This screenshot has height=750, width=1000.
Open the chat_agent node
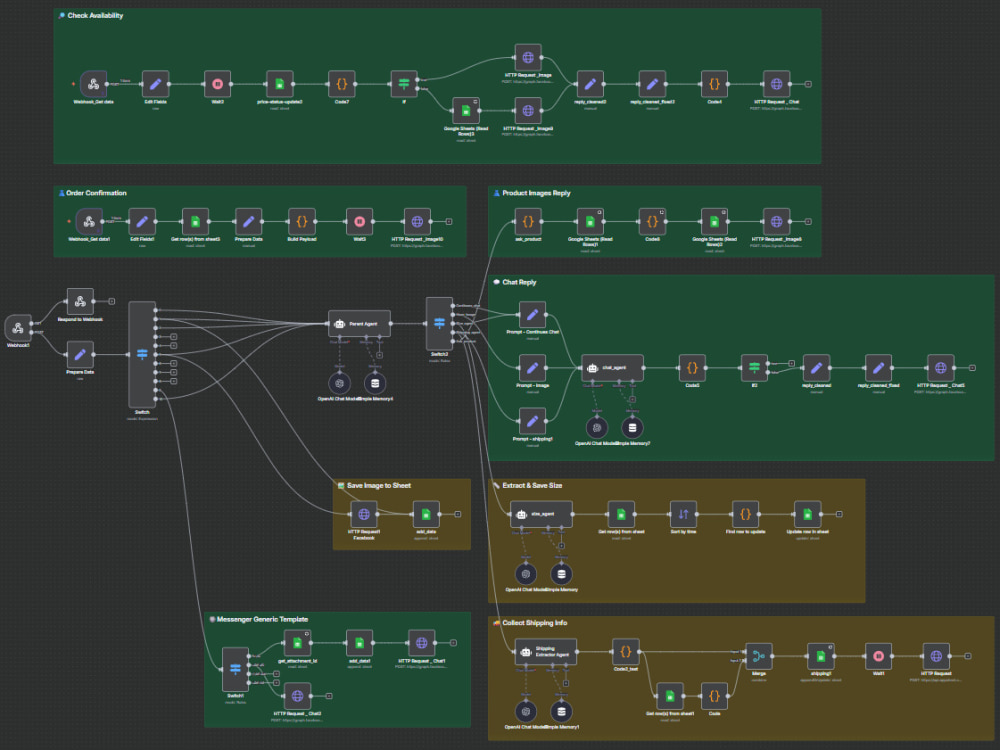click(x=612, y=367)
